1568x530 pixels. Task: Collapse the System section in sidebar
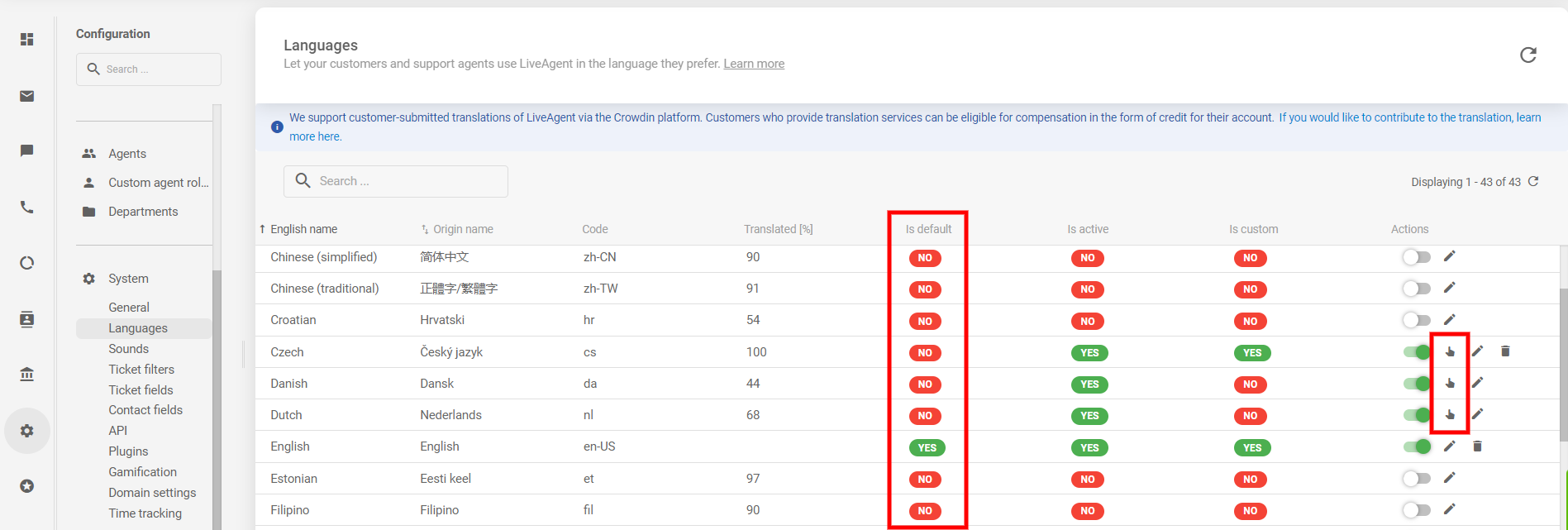(x=128, y=279)
